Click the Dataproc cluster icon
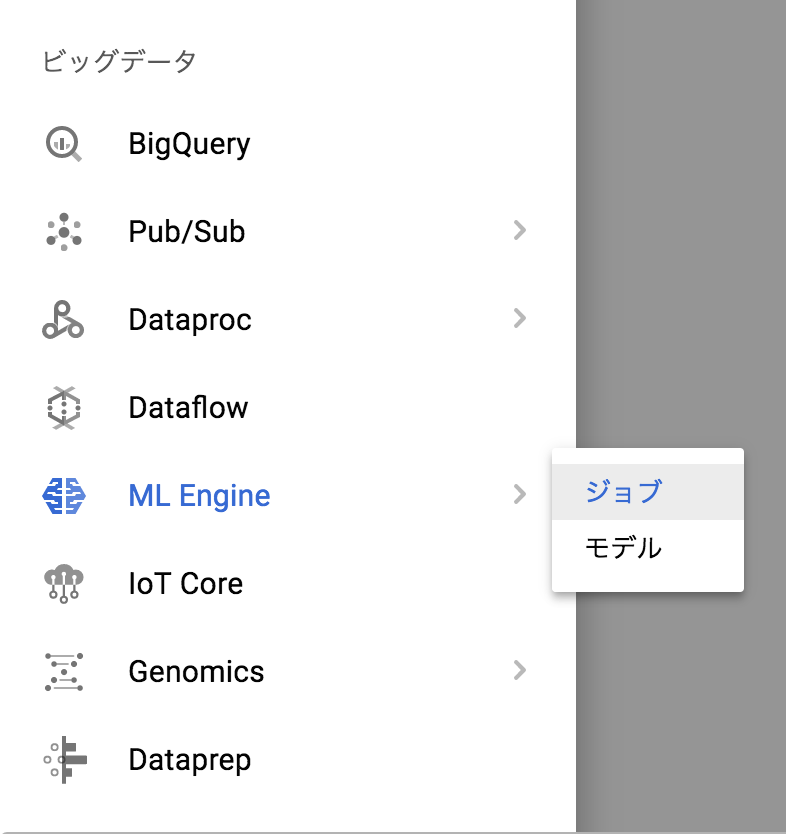Screen dimensions: 786x834 click(63, 320)
